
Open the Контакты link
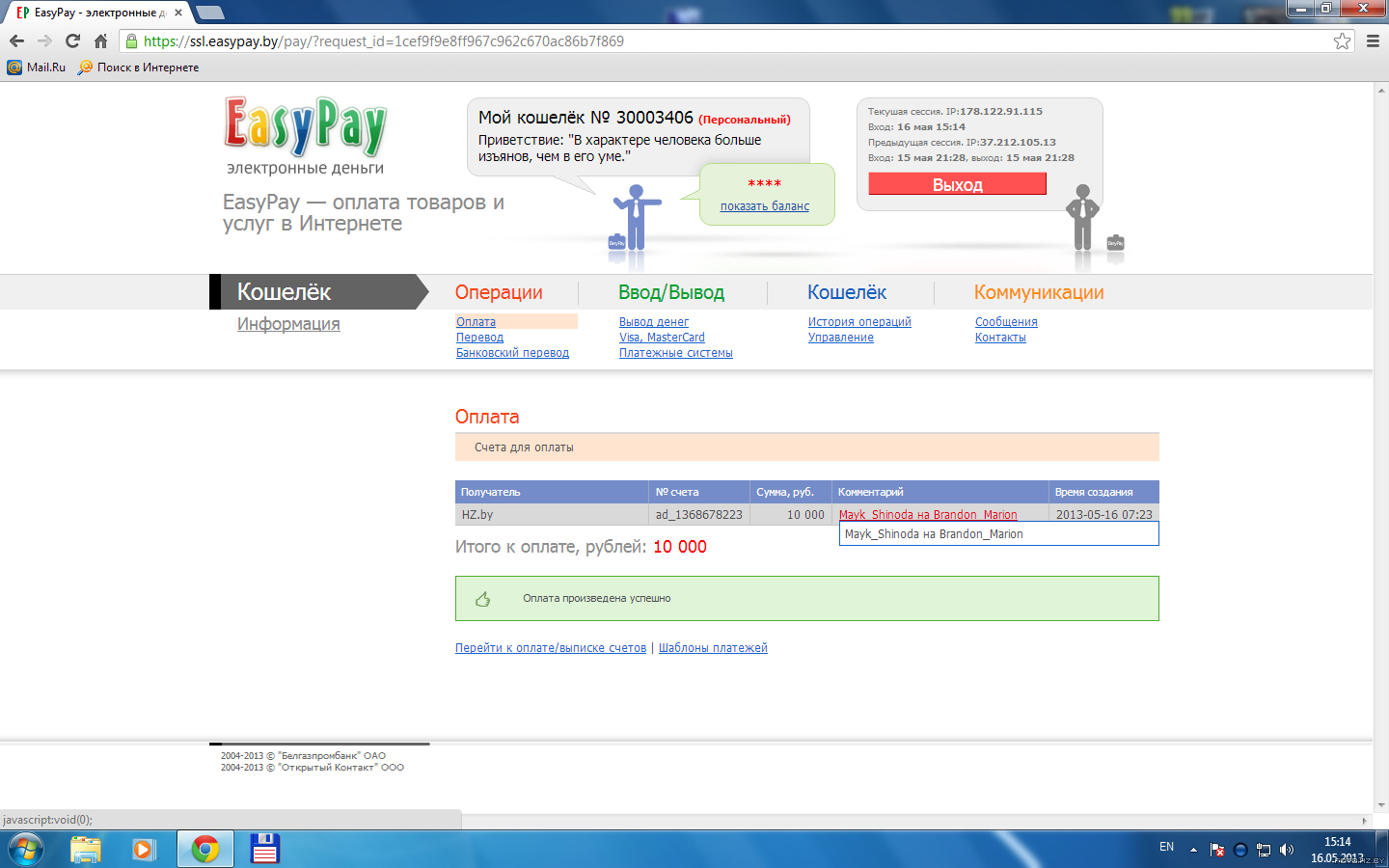pyautogui.click(x=1000, y=338)
